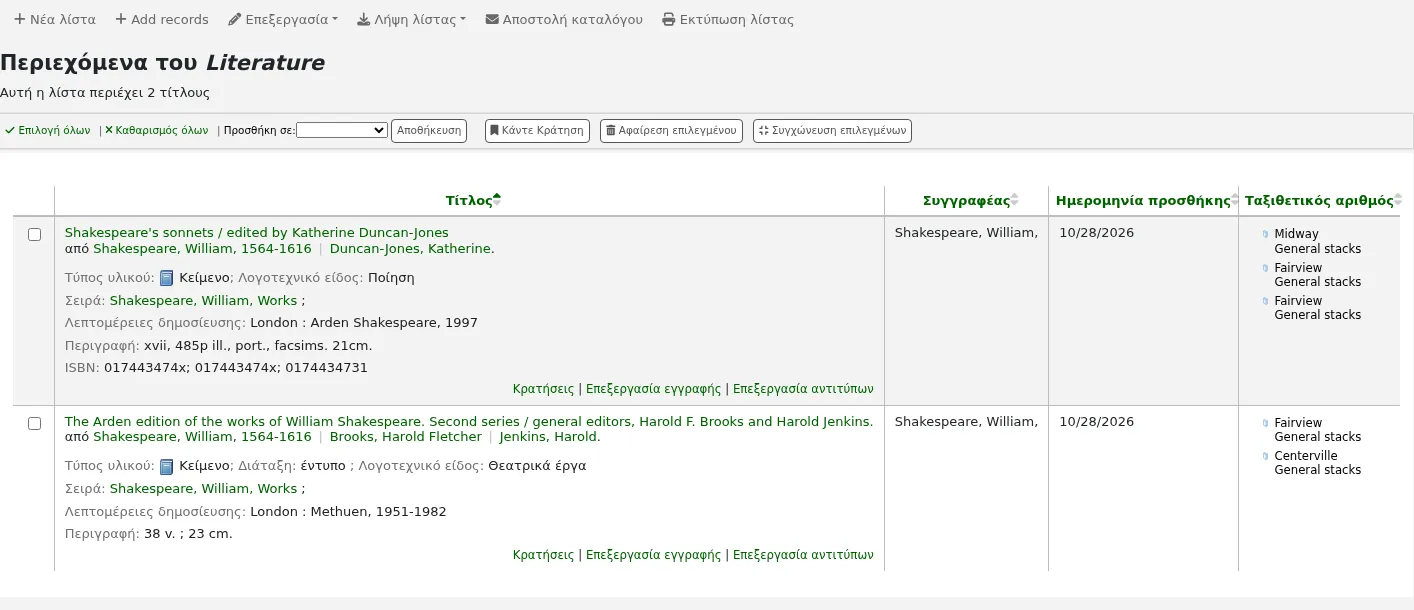Click the trash icon on Αφαίρεση επιλεγμένου
The width and height of the screenshot is (1414, 610).
[611, 131]
